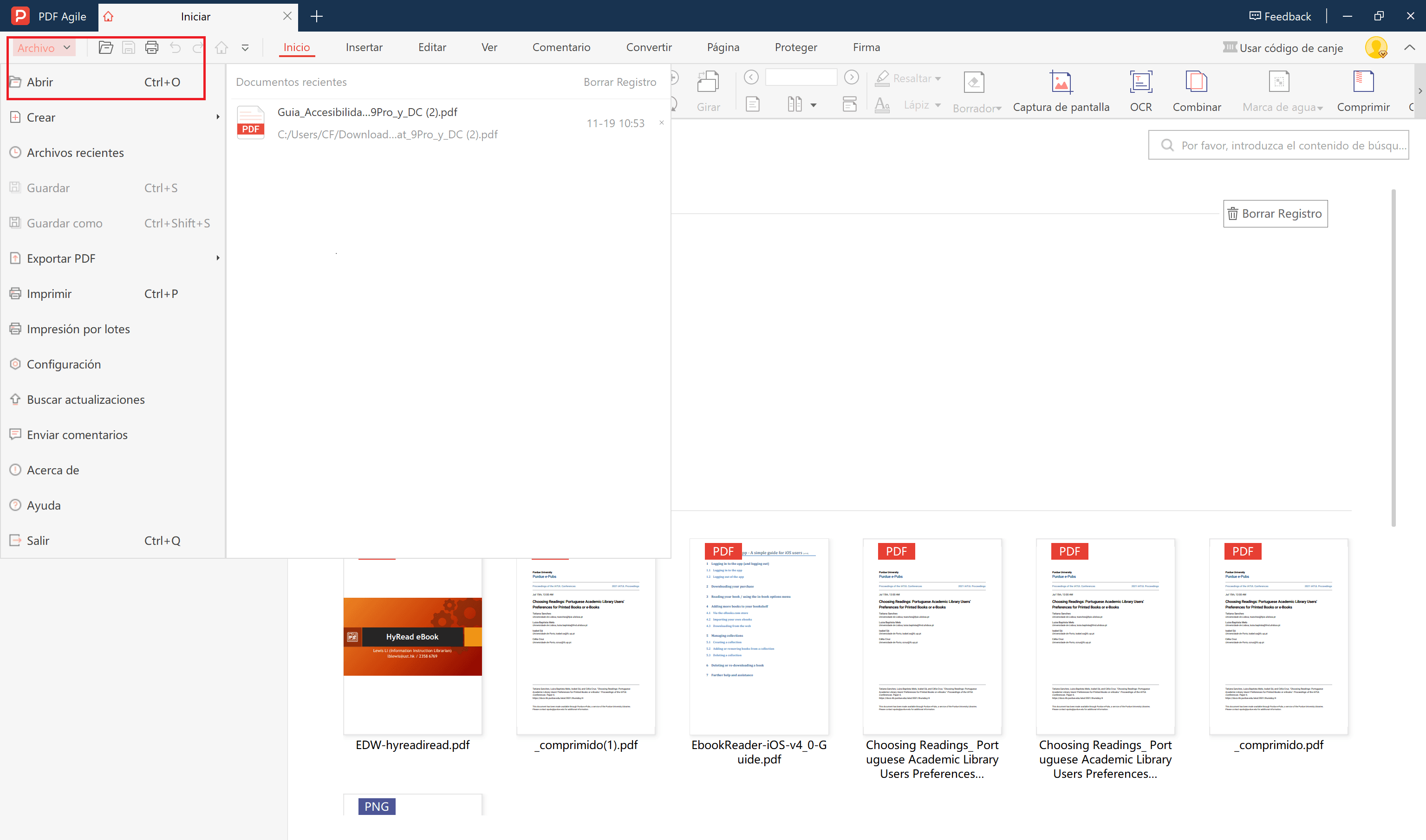Open the Combinar tool
Screen dimensions: 1426x840
[1196, 82]
